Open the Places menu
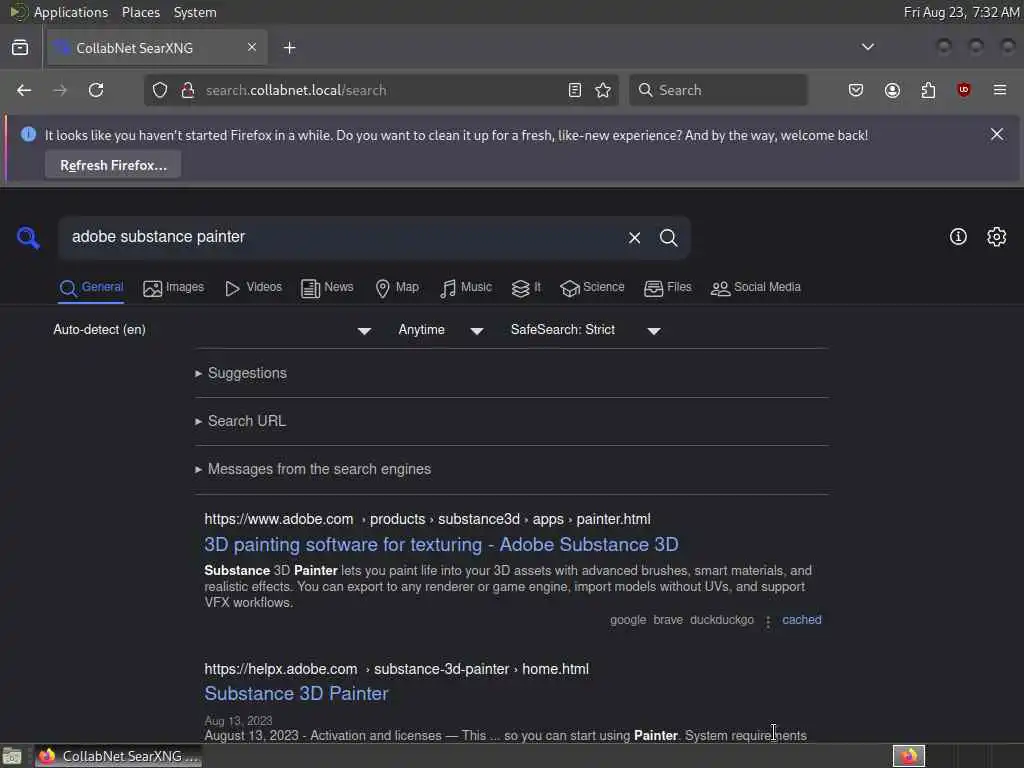Viewport: 1024px width, 768px height. pos(141,12)
